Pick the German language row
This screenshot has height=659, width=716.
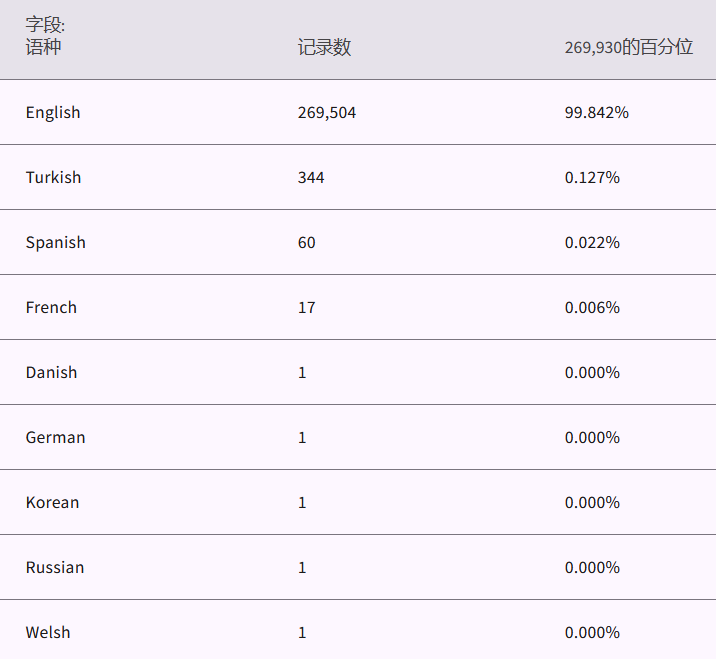[56, 438]
